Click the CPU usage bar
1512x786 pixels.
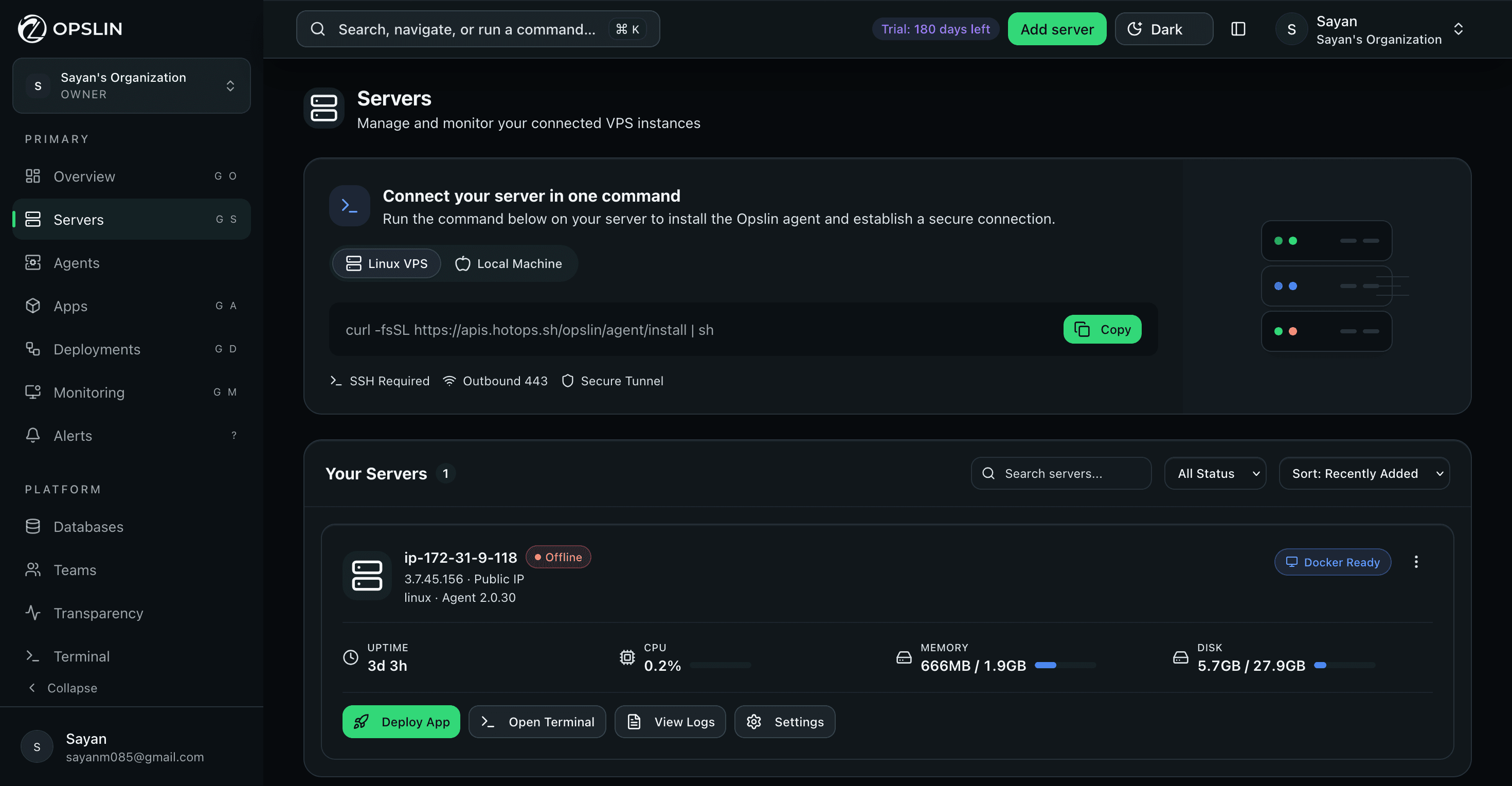click(721, 665)
